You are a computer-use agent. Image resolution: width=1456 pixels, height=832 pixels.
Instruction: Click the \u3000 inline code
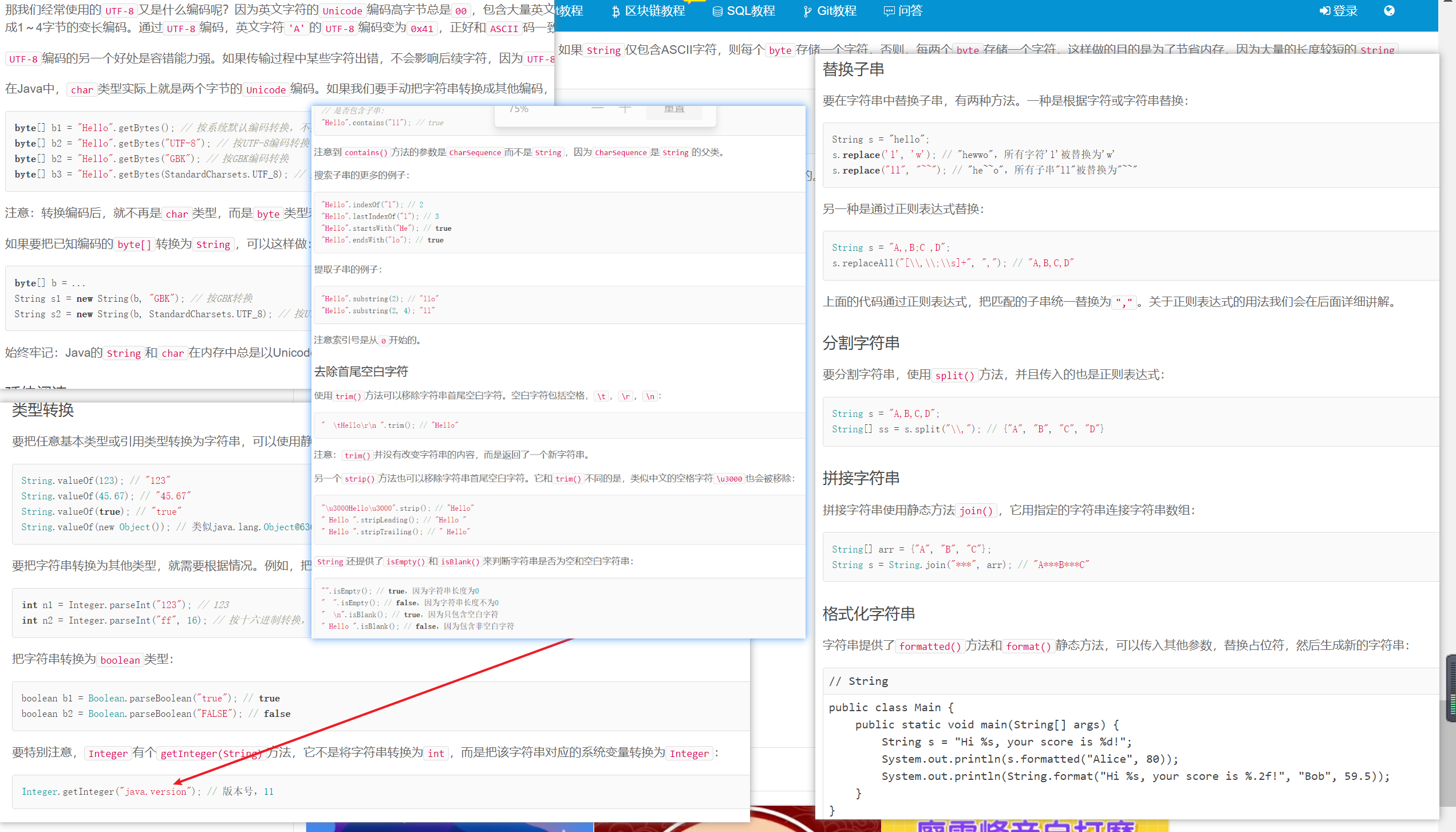pos(729,479)
